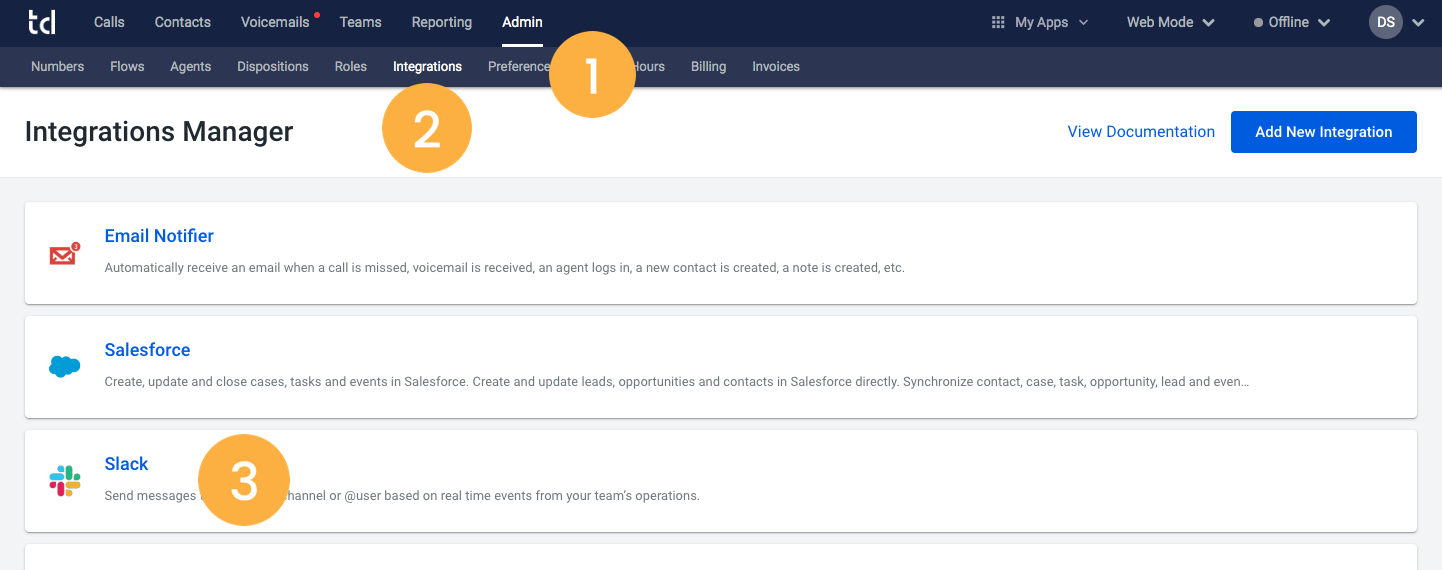Open the Contacts tab
1442x570 pixels.
point(183,22)
